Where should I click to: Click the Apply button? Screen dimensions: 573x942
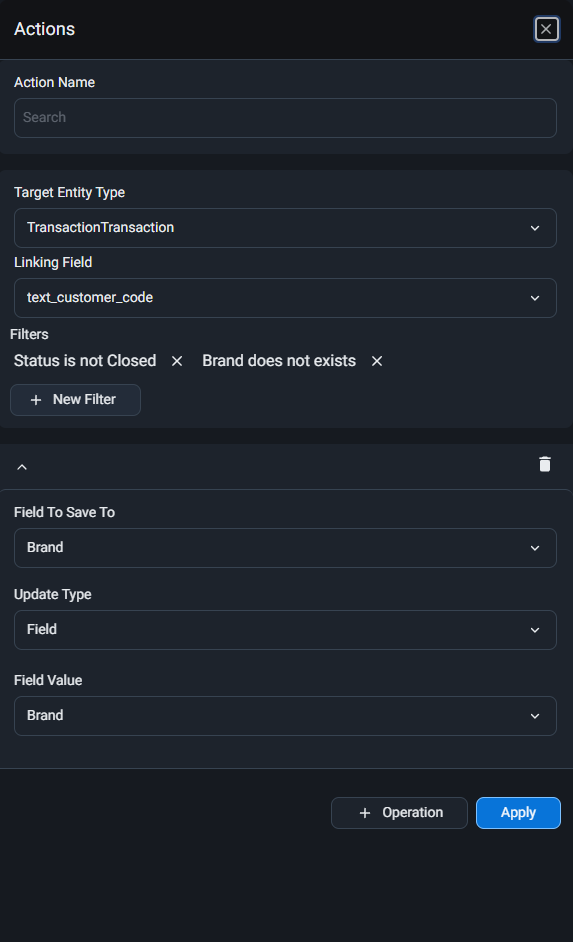[518, 813]
